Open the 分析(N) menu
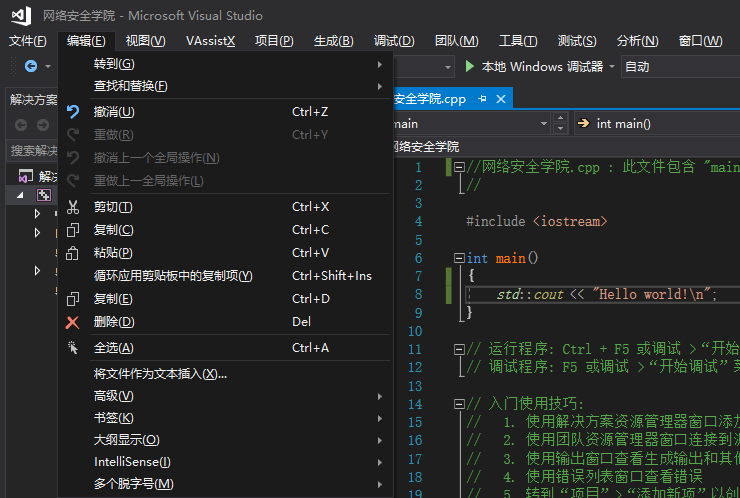Image resolution: width=740 pixels, height=498 pixels. click(637, 41)
